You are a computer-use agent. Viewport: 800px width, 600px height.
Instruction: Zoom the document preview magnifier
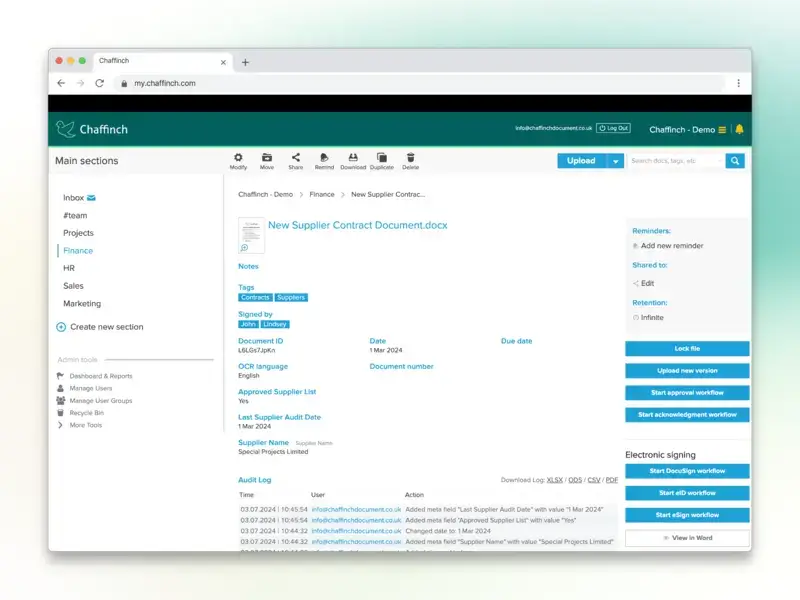pos(244,247)
